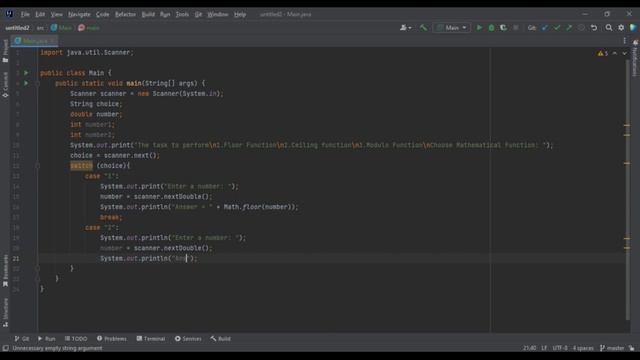The image size is (640, 360).
Task: Click the Main class breadcrumb
Action: coord(61,28)
